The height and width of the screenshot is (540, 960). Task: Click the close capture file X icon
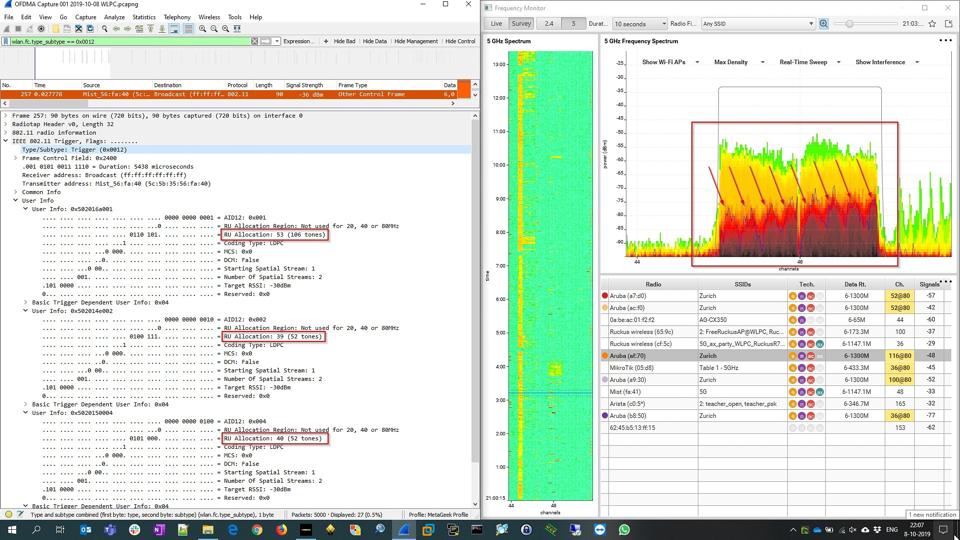[78, 29]
